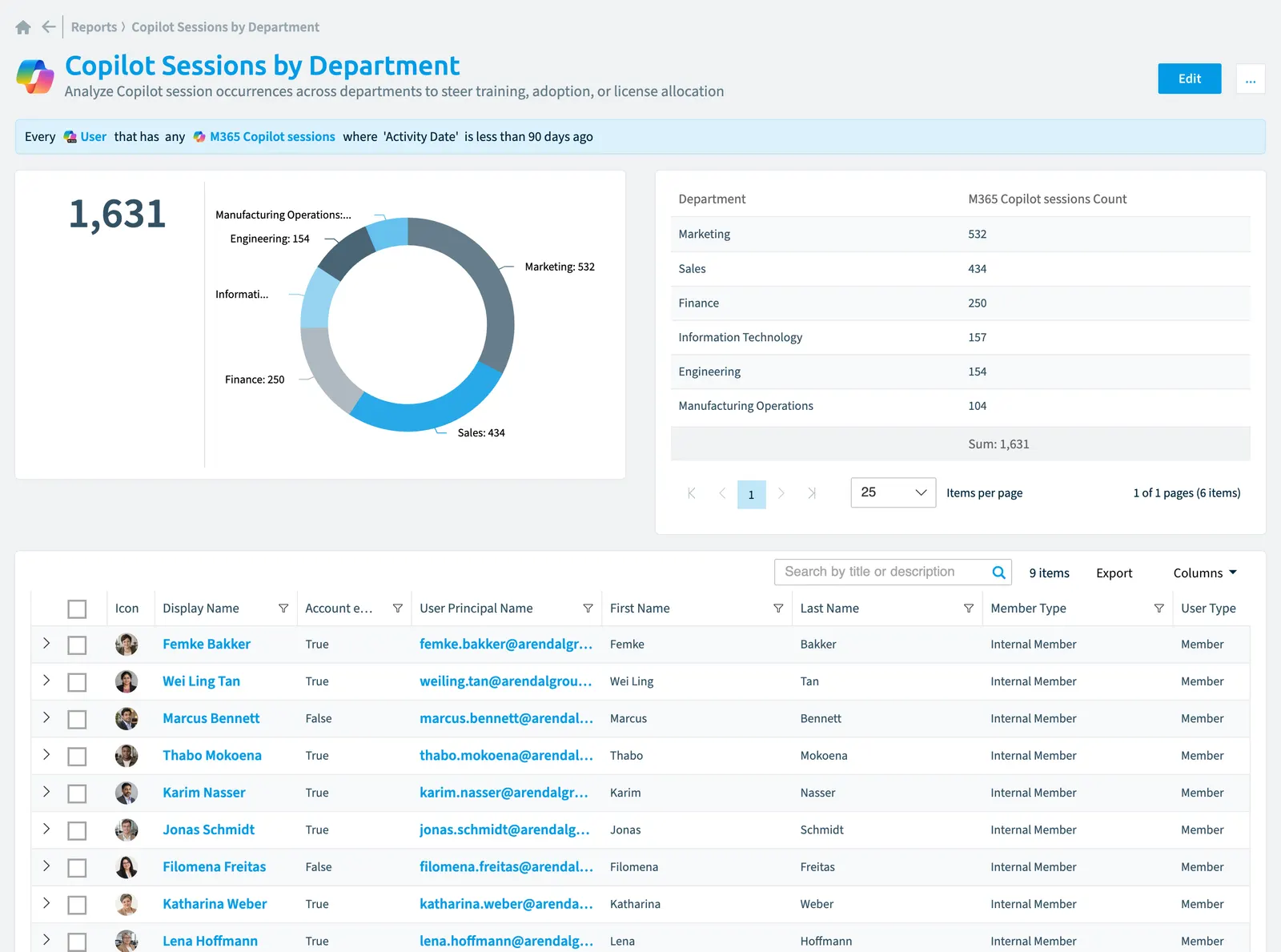Select page 1 in pagination
Viewport: 1281px width, 952px height.
coord(751,495)
